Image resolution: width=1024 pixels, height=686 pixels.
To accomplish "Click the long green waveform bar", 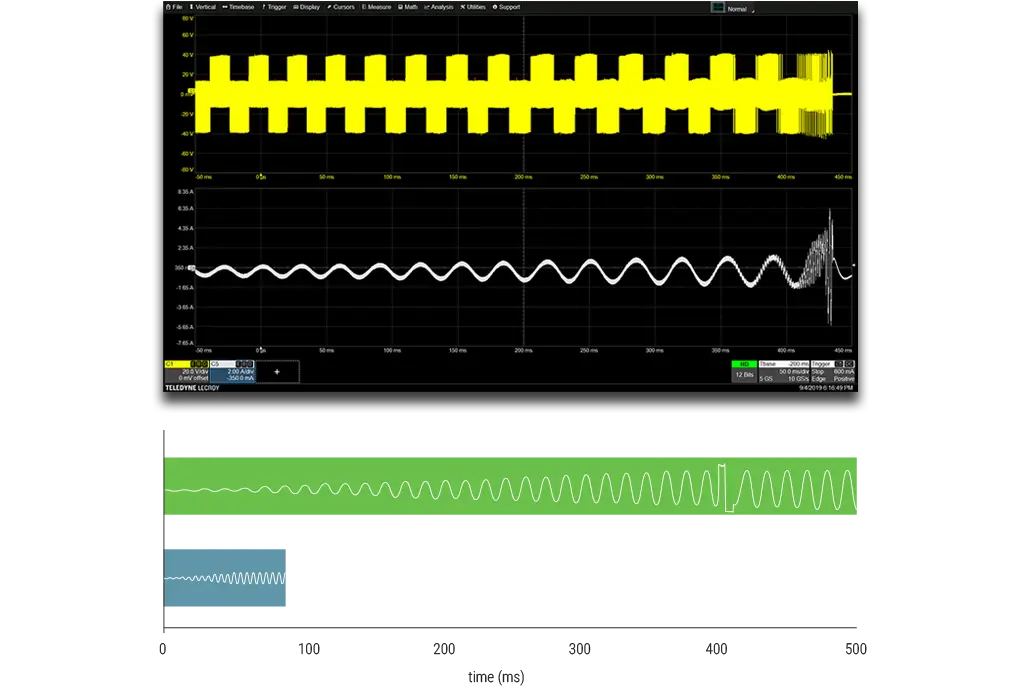I will click(x=513, y=487).
